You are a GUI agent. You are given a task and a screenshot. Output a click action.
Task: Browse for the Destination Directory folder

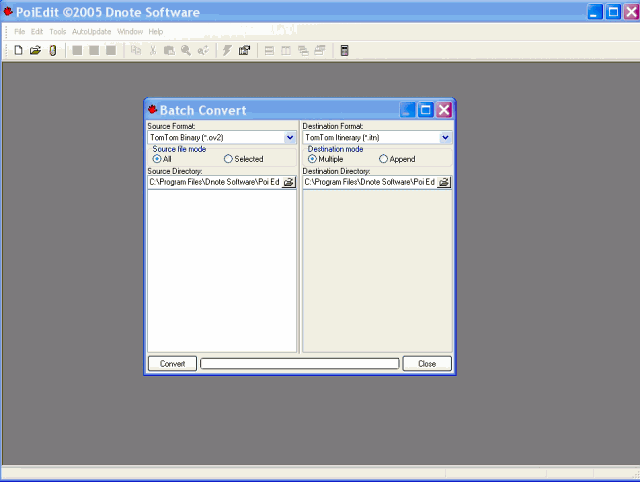444,182
